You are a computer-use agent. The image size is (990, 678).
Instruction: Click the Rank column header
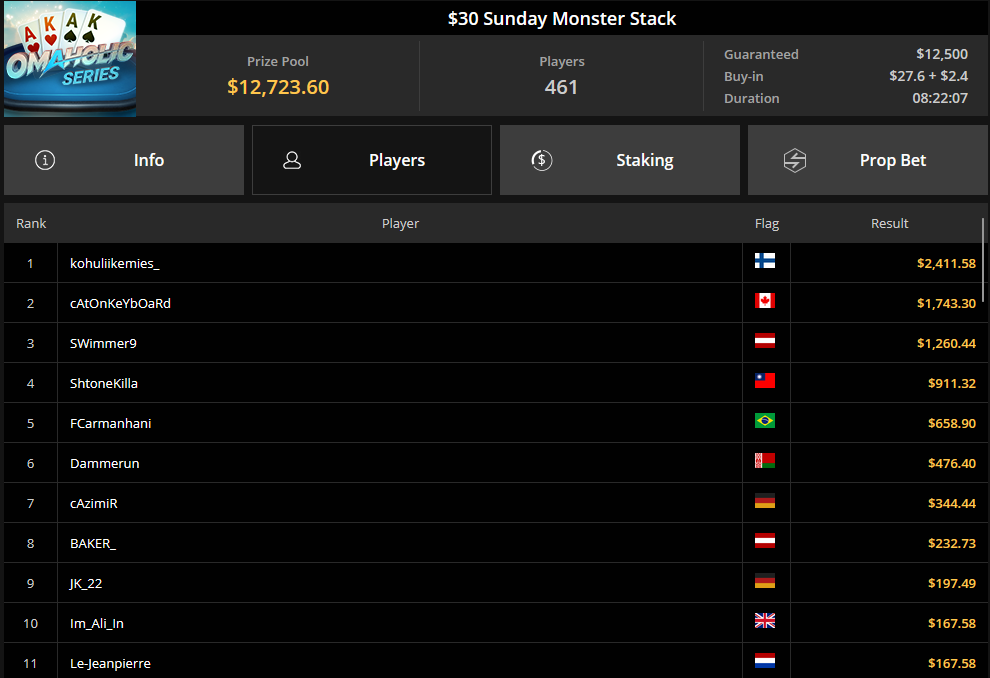[31, 223]
